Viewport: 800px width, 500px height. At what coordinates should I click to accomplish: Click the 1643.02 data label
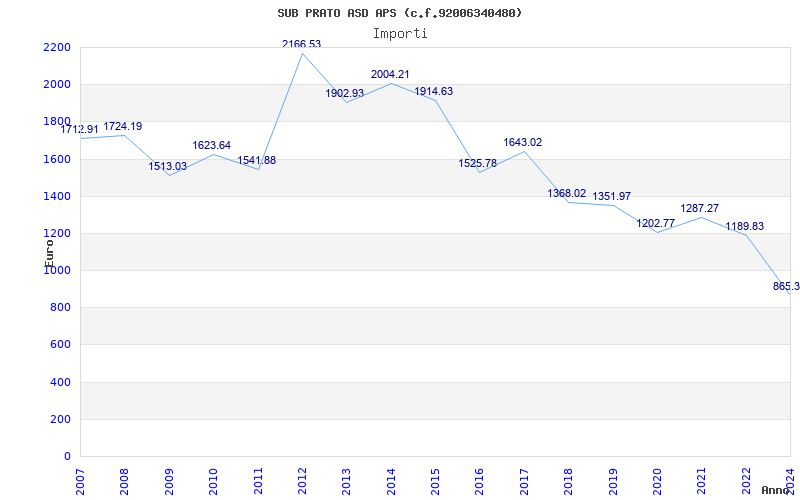(523, 142)
